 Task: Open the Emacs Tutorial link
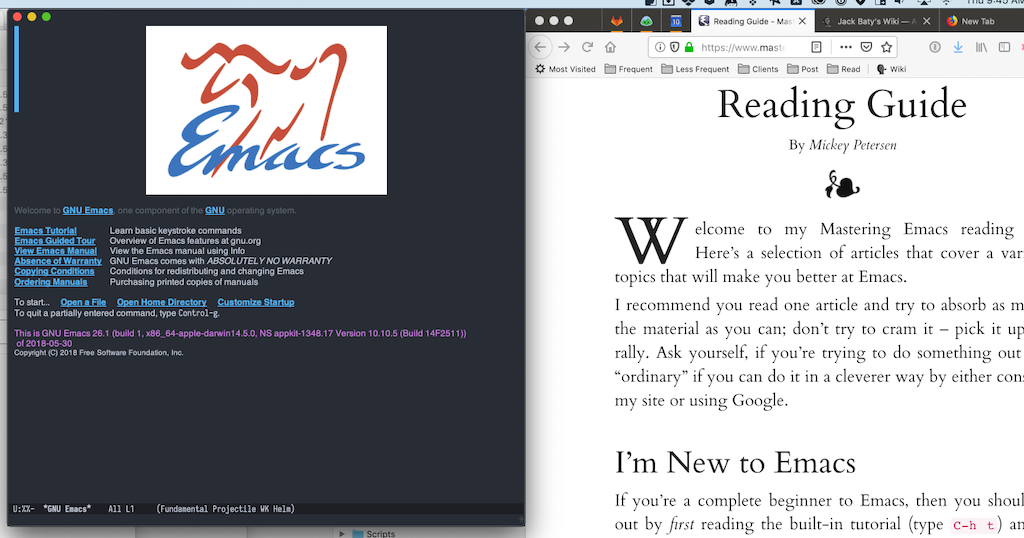click(x=46, y=230)
